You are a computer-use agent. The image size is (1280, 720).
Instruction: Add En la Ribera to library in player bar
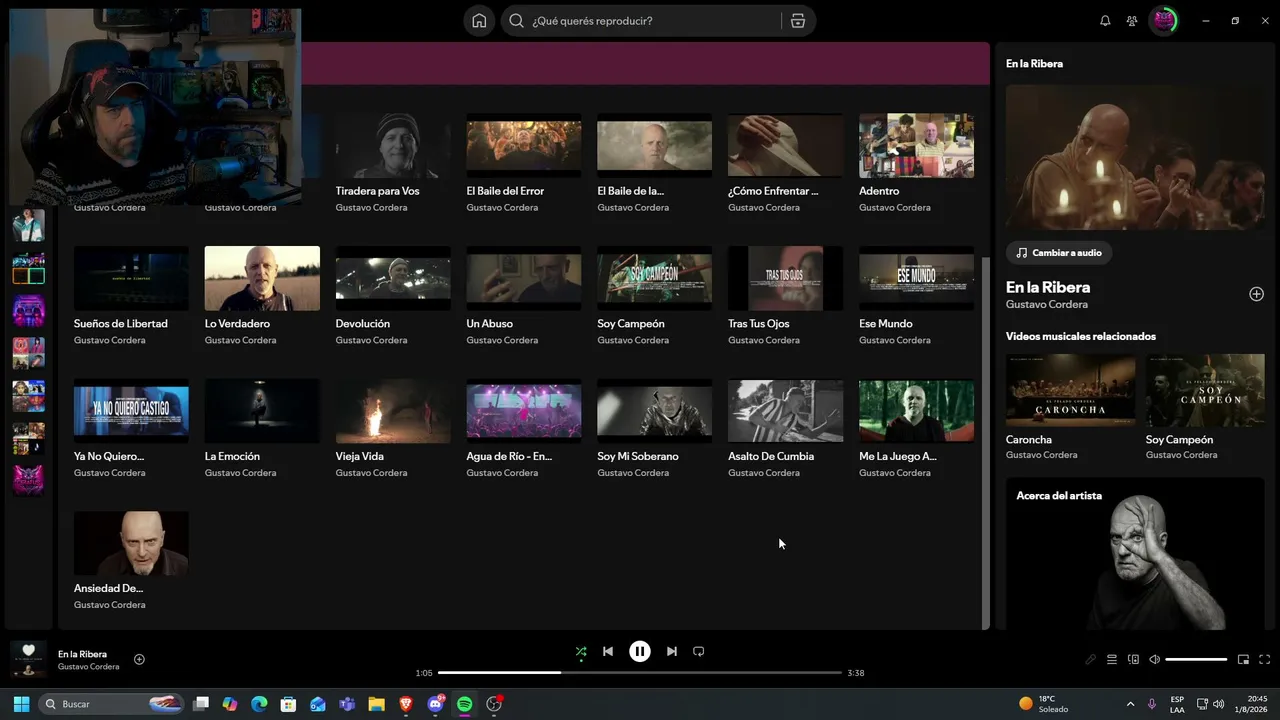139,660
